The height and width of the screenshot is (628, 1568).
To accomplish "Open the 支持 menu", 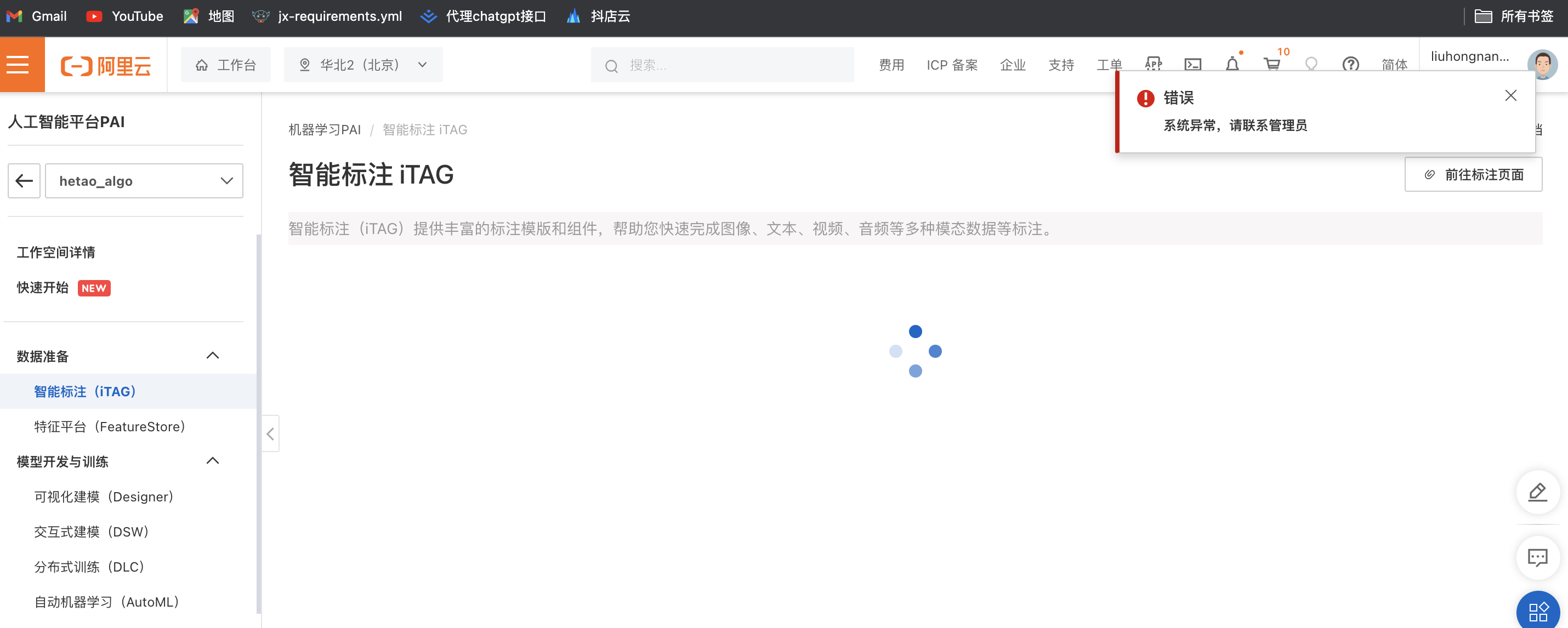I will pyautogui.click(x=1061, y=65).
